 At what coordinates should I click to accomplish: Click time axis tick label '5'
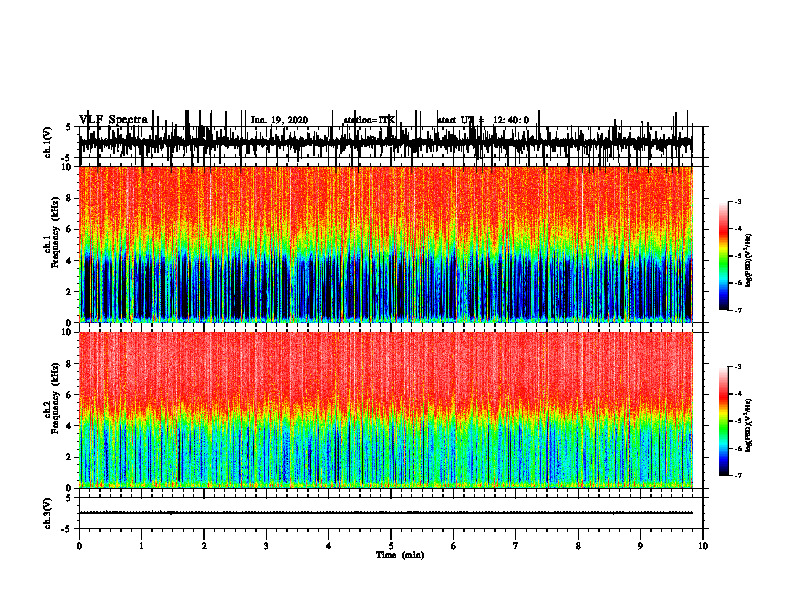pos(391,546)
